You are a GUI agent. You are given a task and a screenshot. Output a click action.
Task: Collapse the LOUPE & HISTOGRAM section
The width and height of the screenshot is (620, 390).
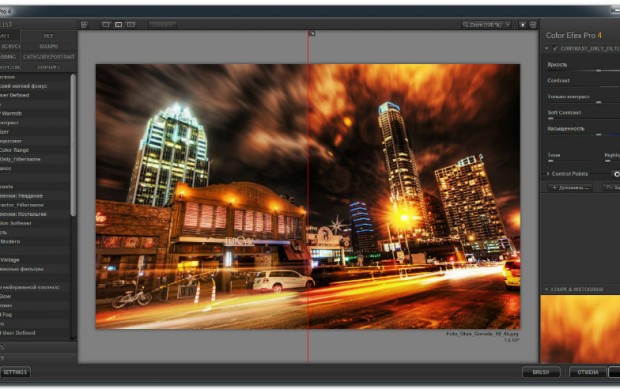pos(546,289)
